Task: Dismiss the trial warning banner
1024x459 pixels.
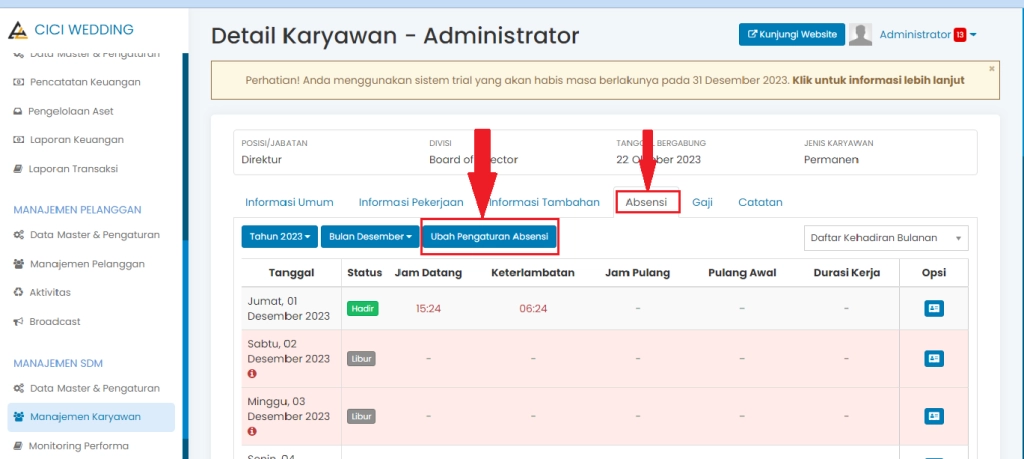Action: click(x=991, y=69)
